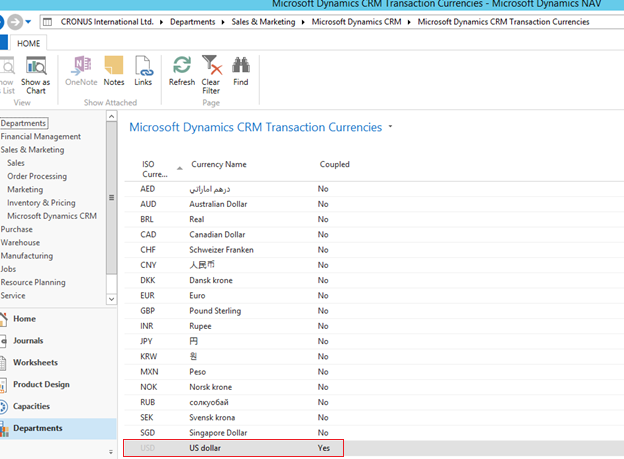Click Sales & Marketing breadcrumb

tap(263, 22)
